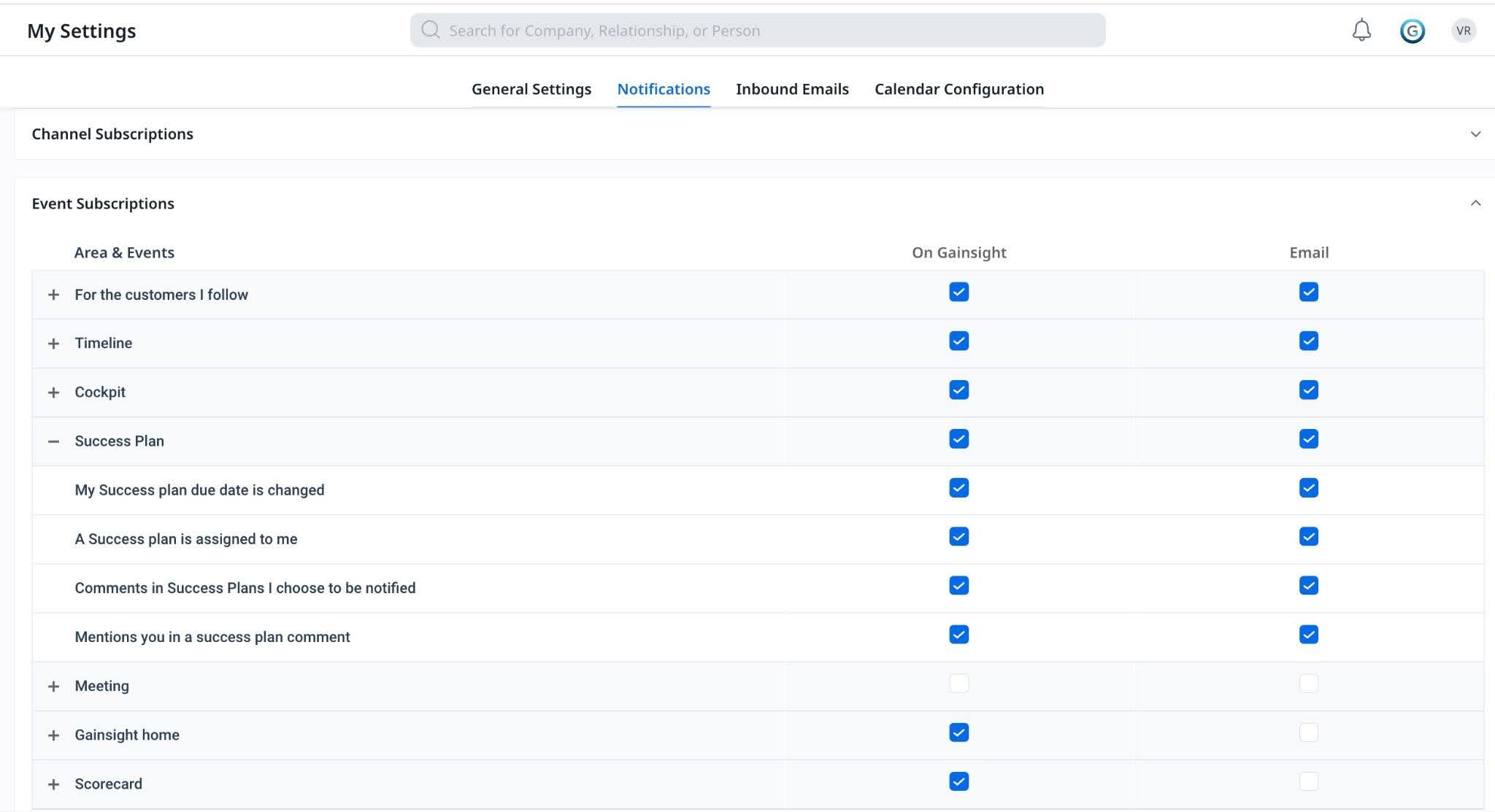The image size is (1495, 812).
Task: Enable Email for Gainsight home
Action: tap(1308, 732)
